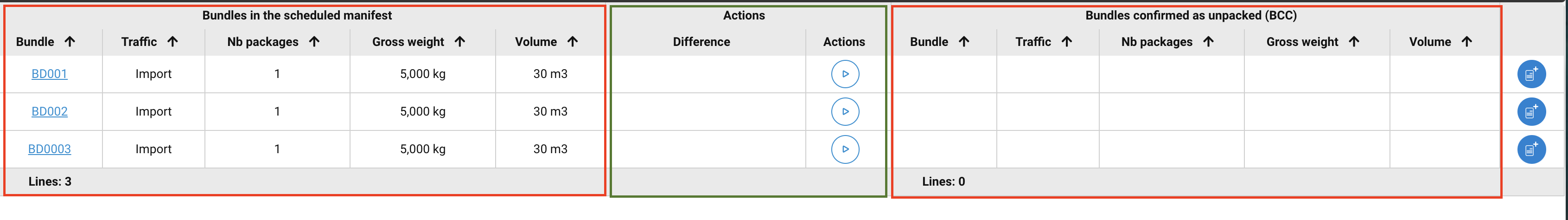The width and height of the screenshot is (1568, 220).
Task: Open the BD001 bundle link
Action: click(49, 74)
